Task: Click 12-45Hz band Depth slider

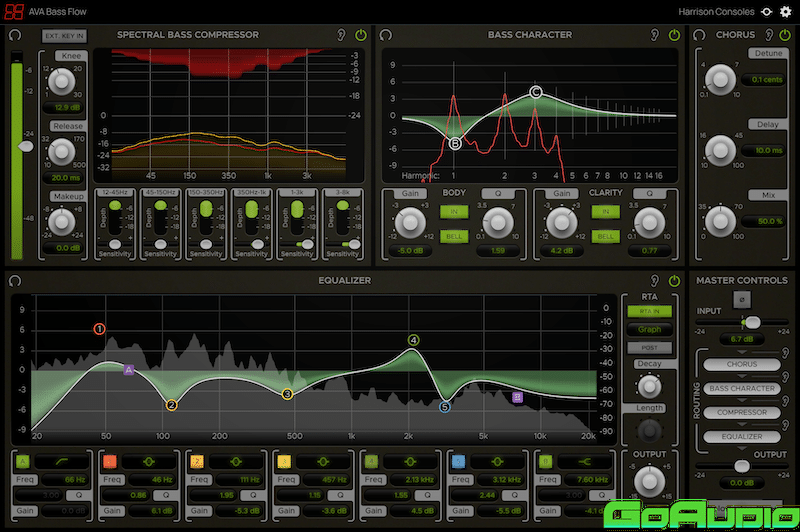Action: (115, 218)
